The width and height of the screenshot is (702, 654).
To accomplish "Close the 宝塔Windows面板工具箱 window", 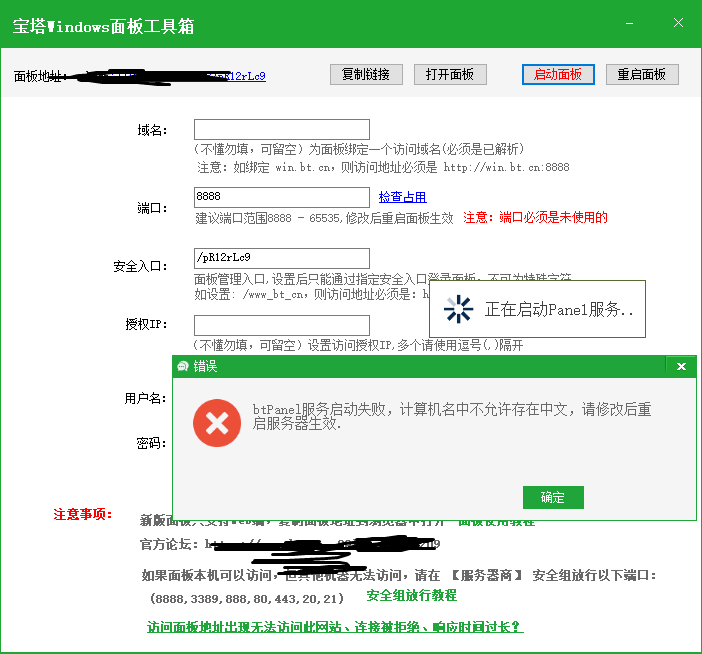I will tap(678, 23).
